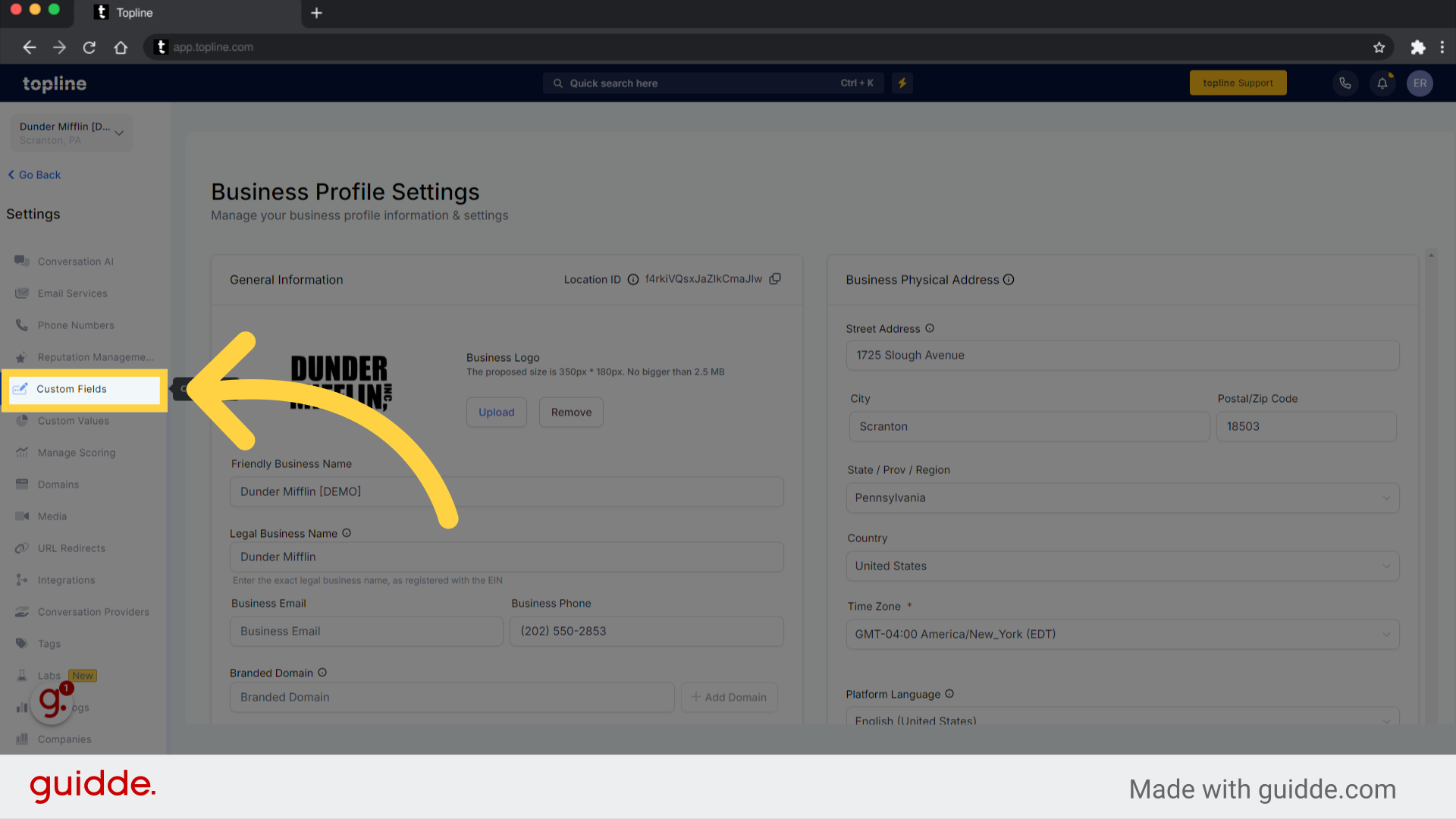Open Country dropdown

pyautogui.click(x=1122, y=566)
